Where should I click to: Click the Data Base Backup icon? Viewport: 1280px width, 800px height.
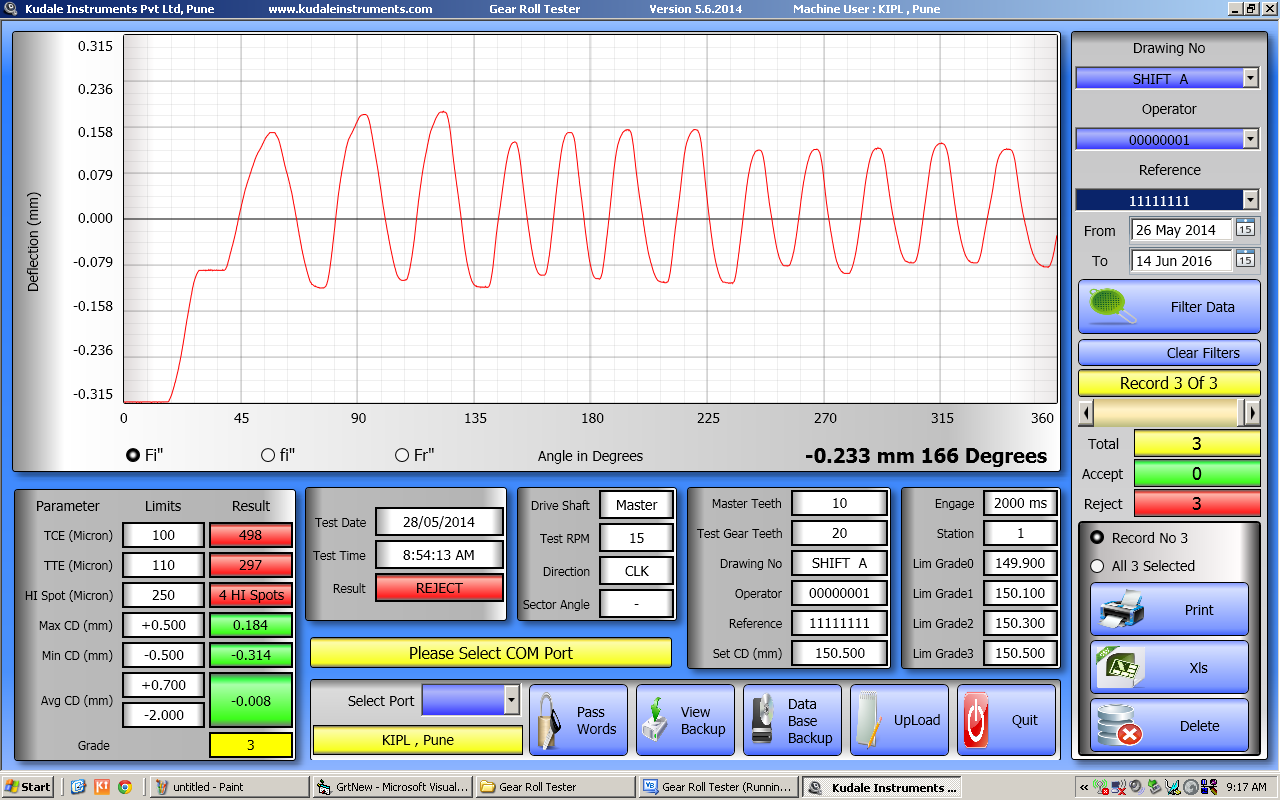tap(763, 720)
